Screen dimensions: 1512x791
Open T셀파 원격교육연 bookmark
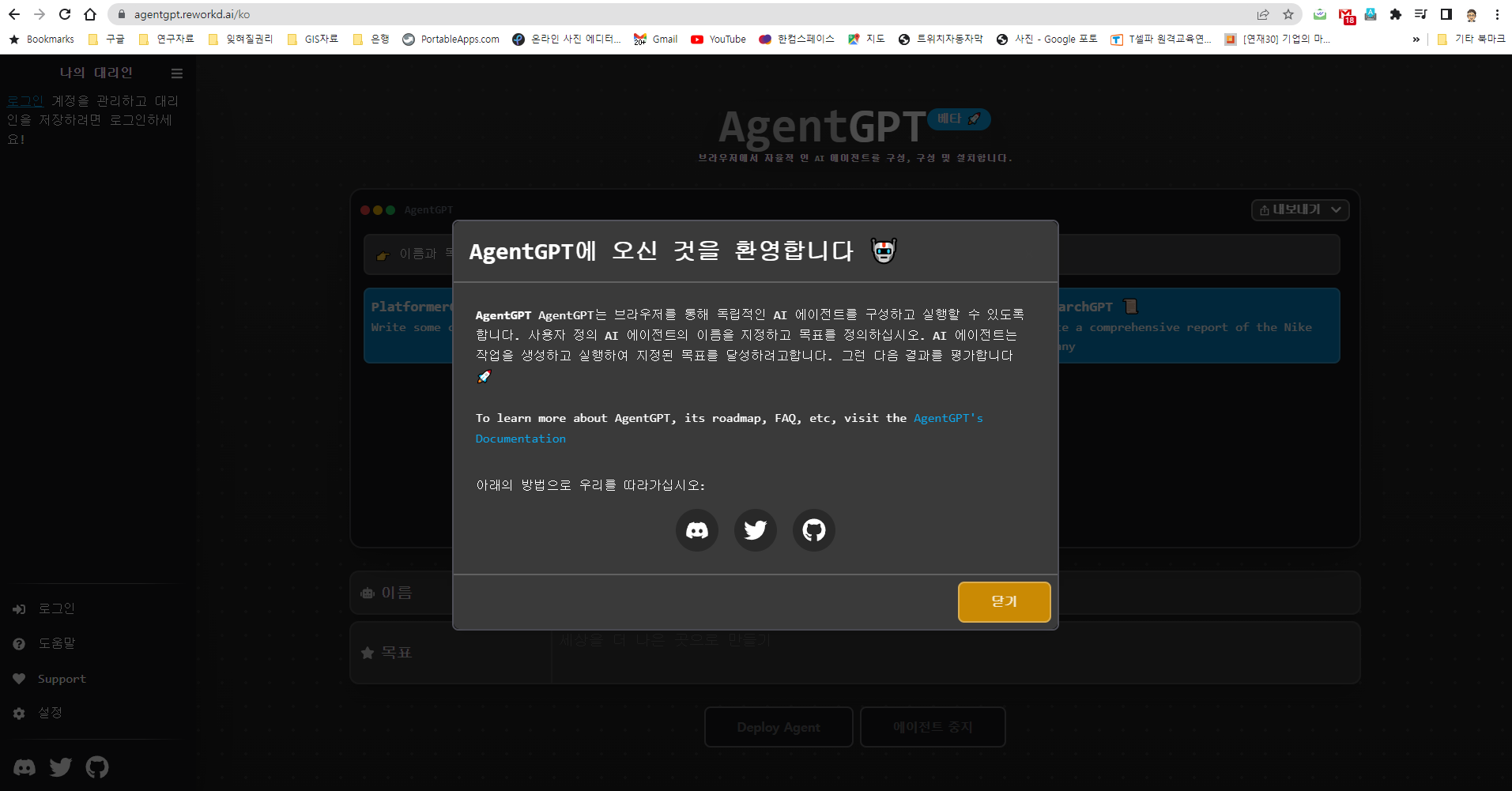point(1161,40)
